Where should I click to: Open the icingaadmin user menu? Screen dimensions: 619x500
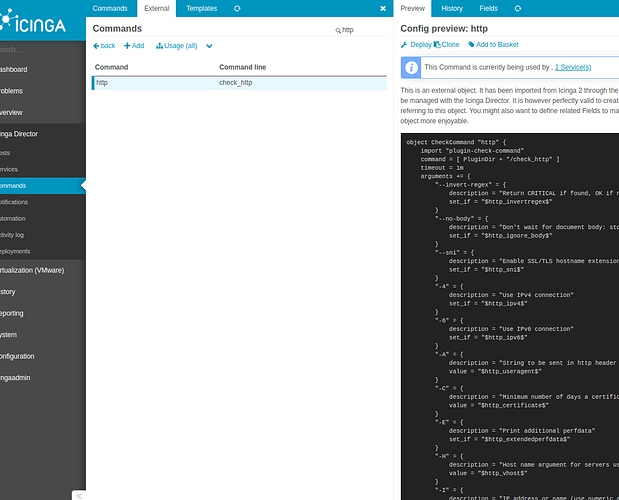43,378
